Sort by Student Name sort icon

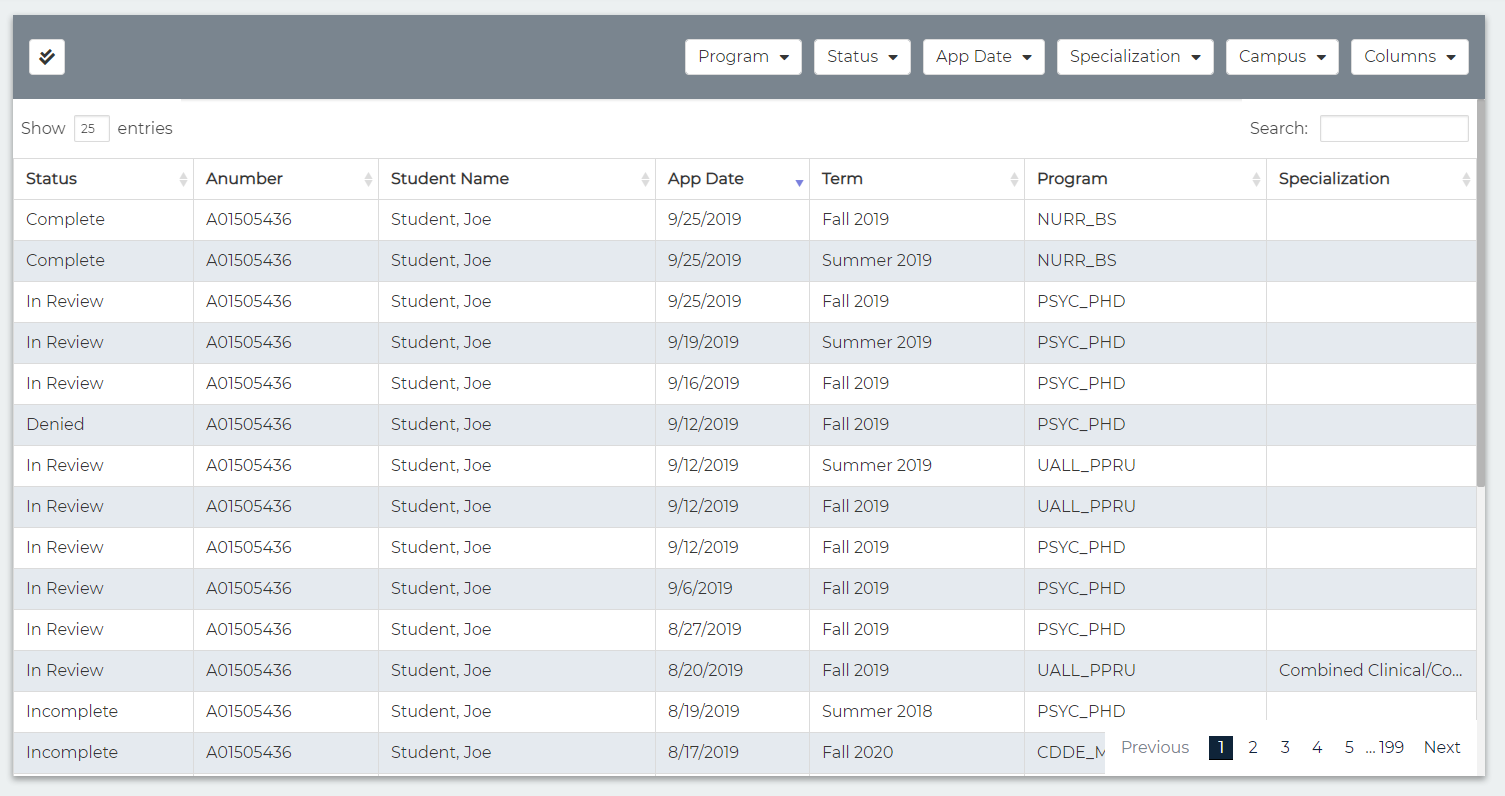click(x=645, y=179)
